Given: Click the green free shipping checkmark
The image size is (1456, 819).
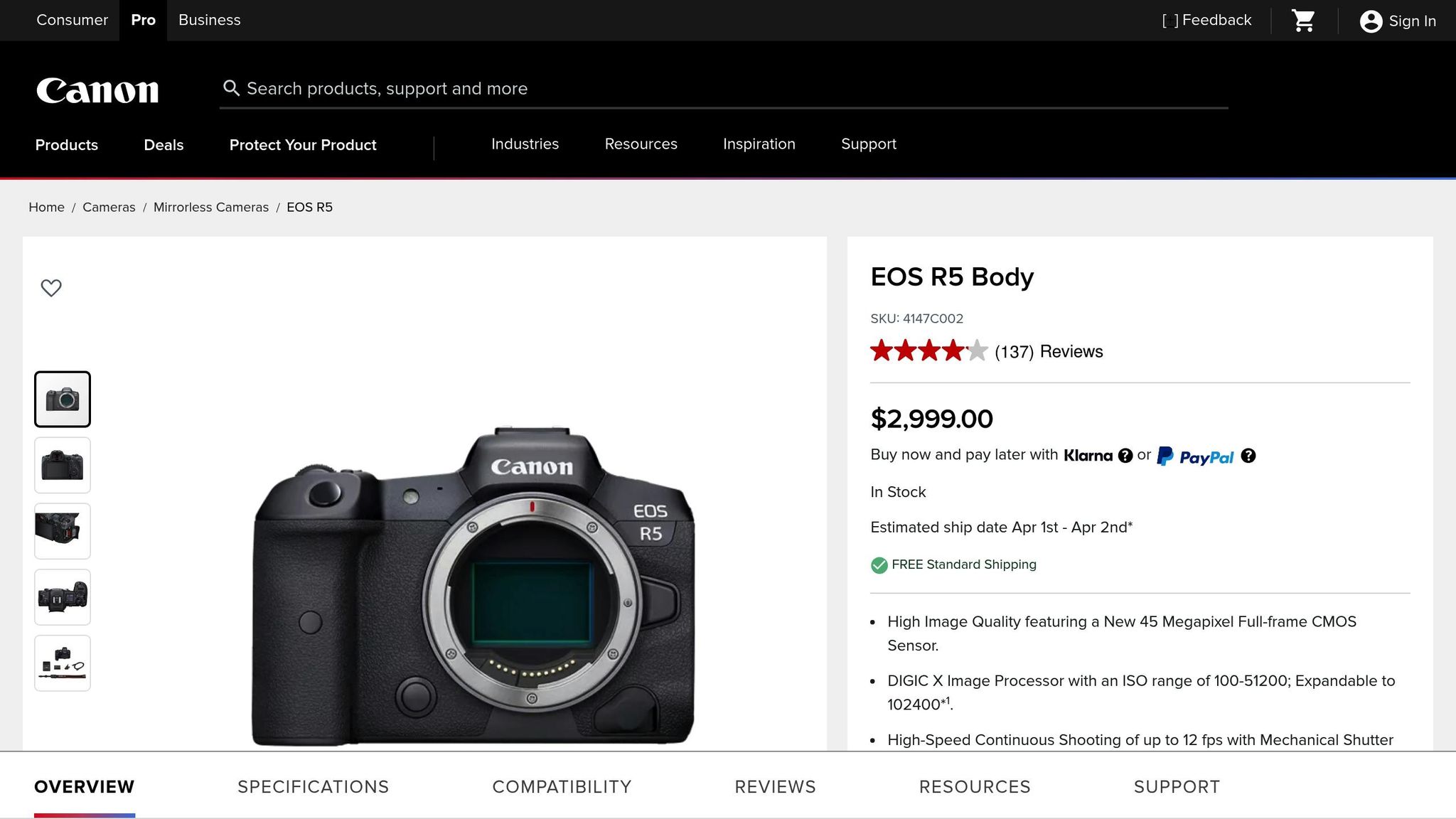Looking at the screenshot, I should click(x=879, y=565).
